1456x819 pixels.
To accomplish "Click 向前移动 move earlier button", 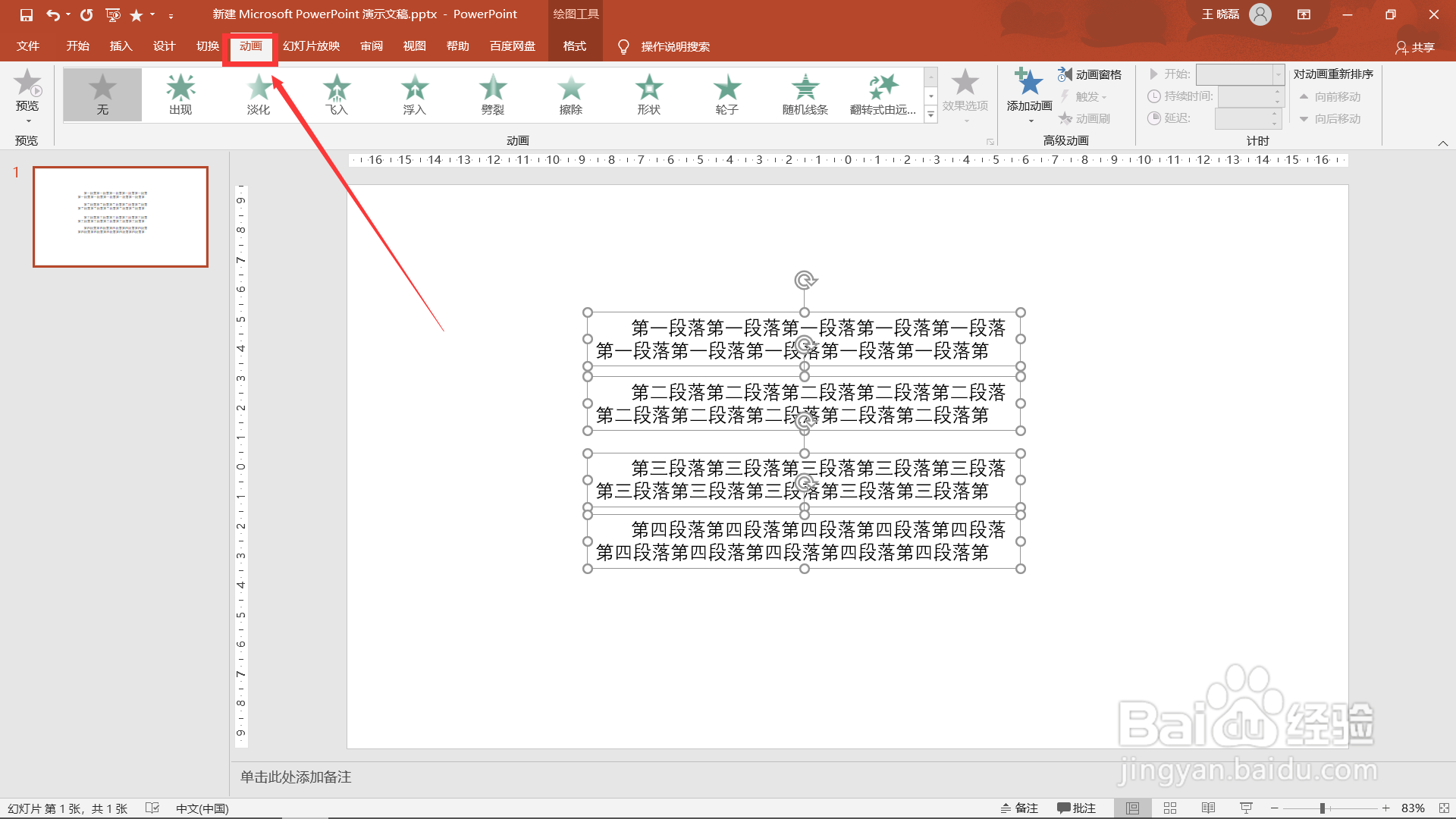I will click(x=1330, y=96).
